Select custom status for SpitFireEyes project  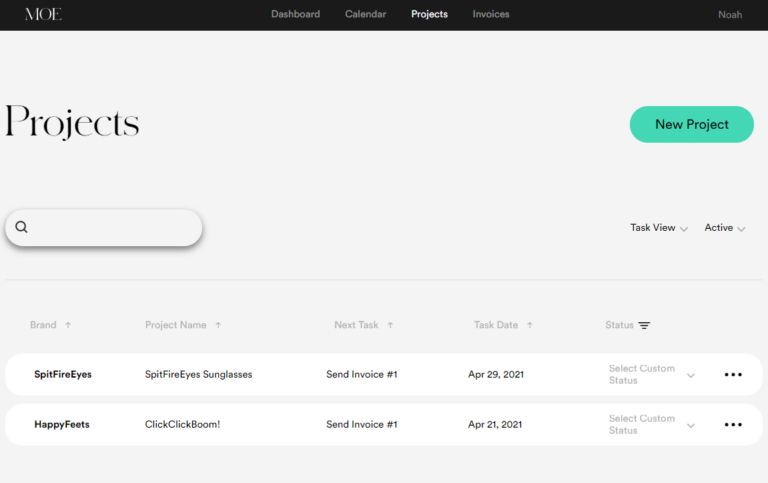(x=651, y=375)
